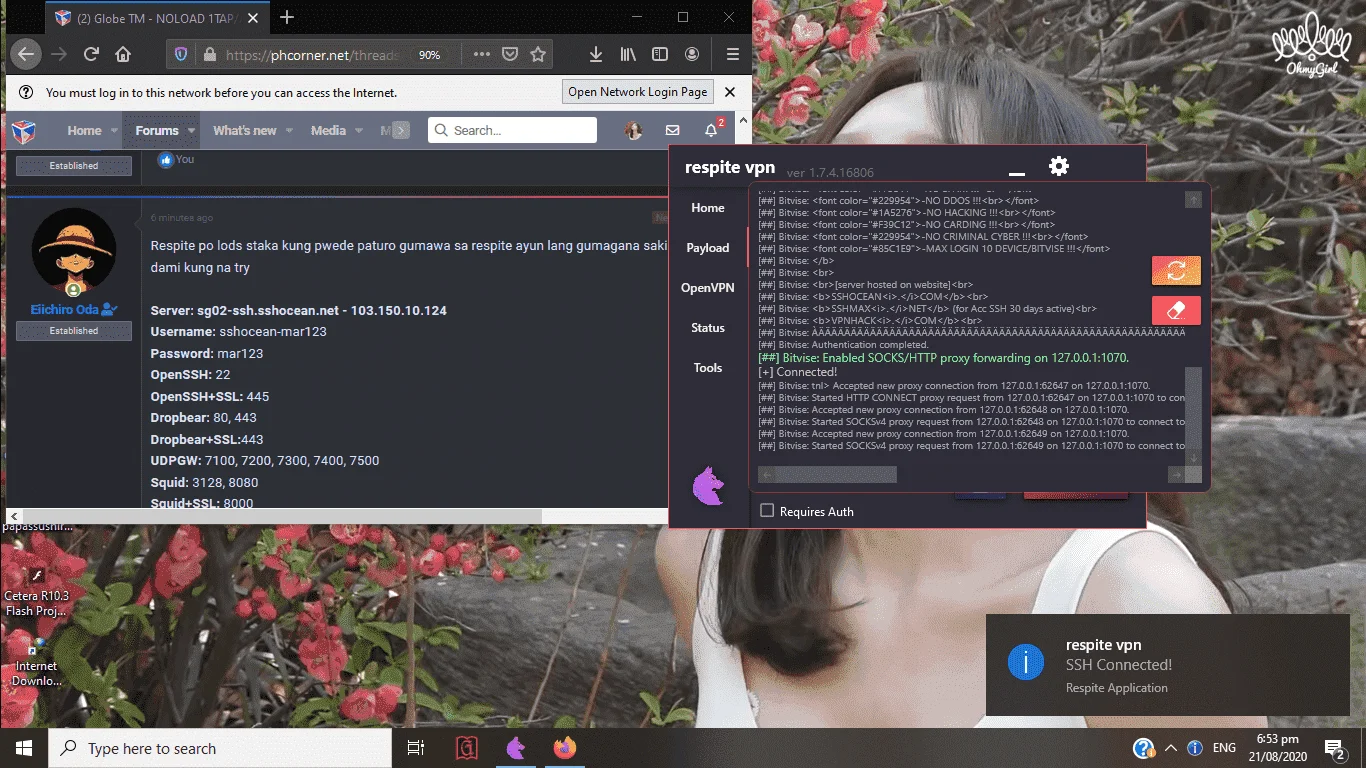Click respite vpn wolf icon on taskbar
The width and height of the screenshot is (1366, 768).
click(516, 748)
